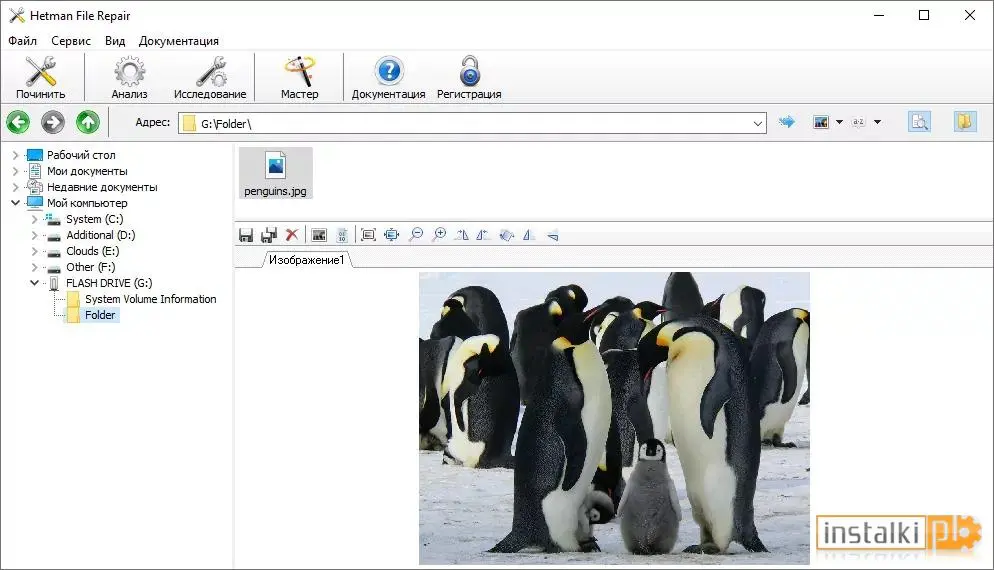Zoom in on the preview image

point(439,235)
